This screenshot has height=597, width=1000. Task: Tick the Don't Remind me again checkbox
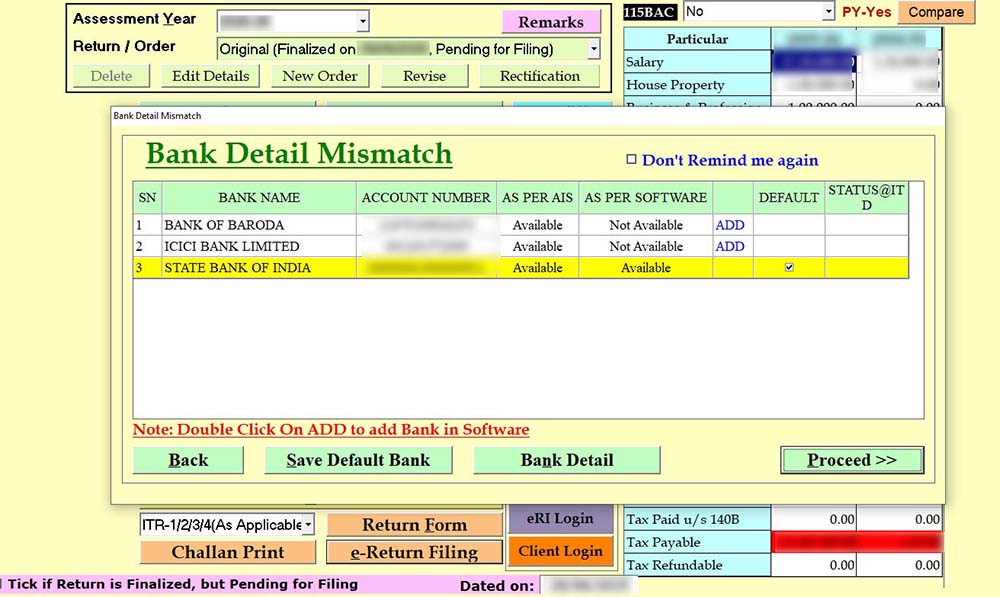pos(631,159)
